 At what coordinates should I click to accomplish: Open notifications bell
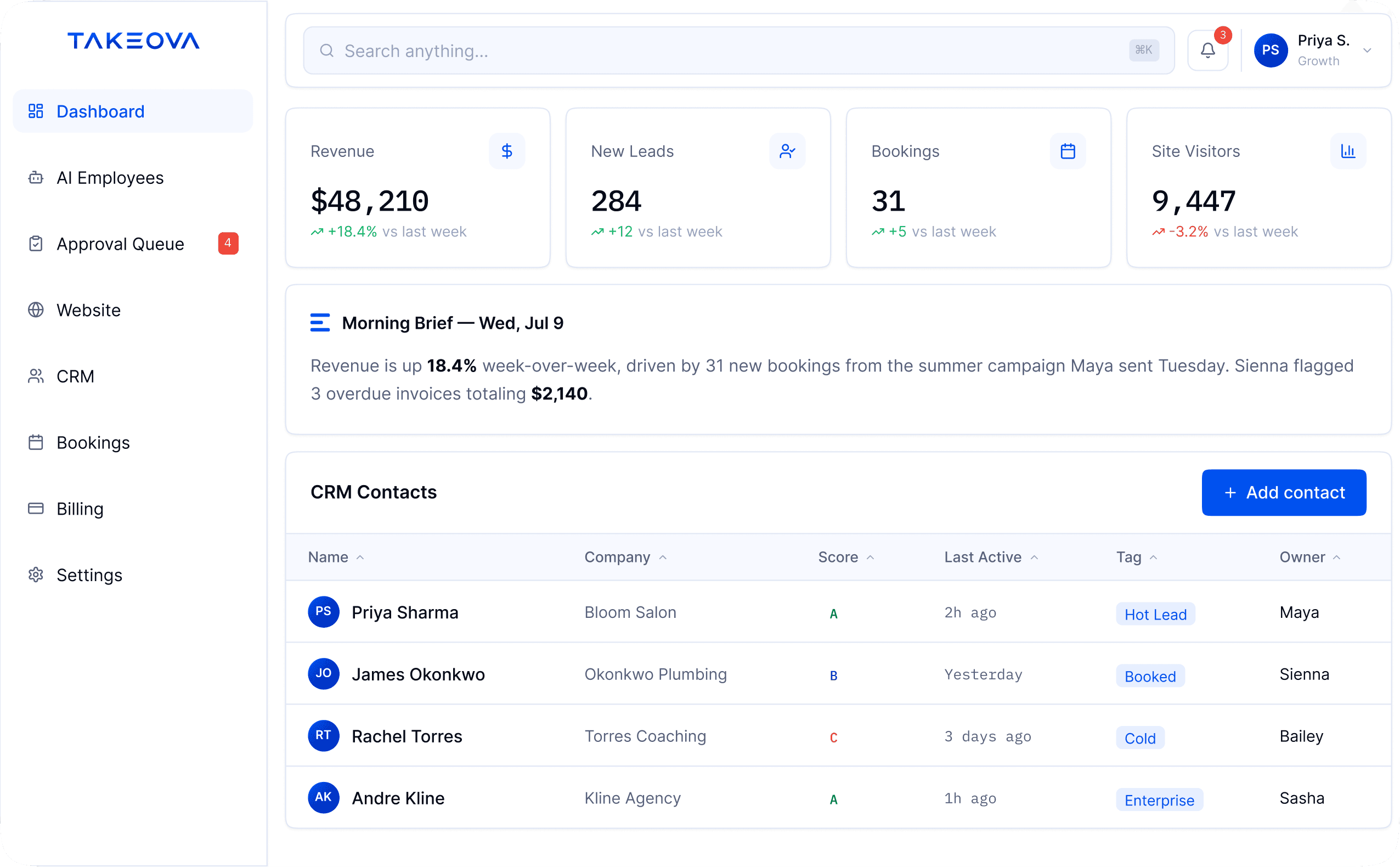tap(1208, 51)
